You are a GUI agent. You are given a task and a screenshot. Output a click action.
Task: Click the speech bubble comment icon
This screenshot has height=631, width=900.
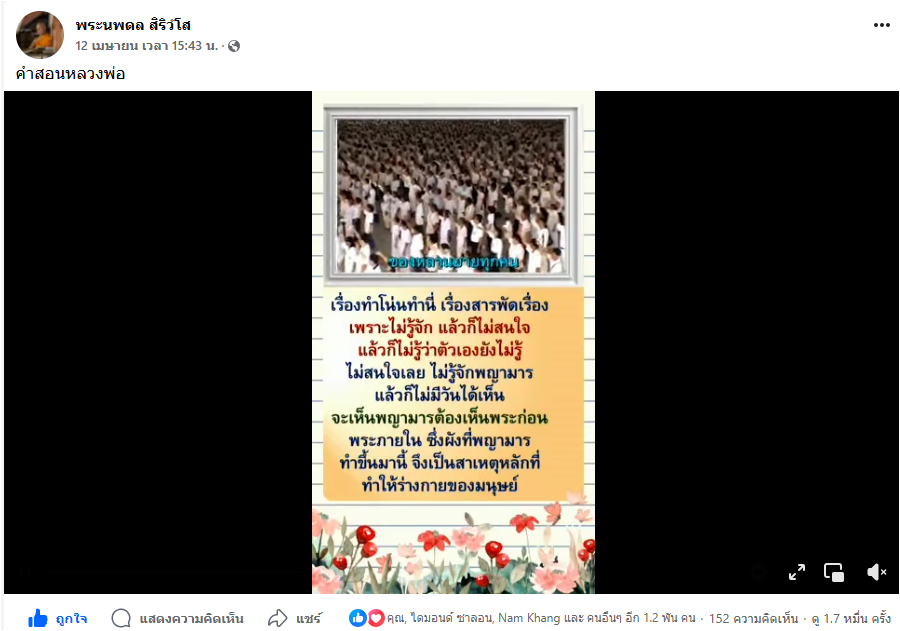pos(121,618)
